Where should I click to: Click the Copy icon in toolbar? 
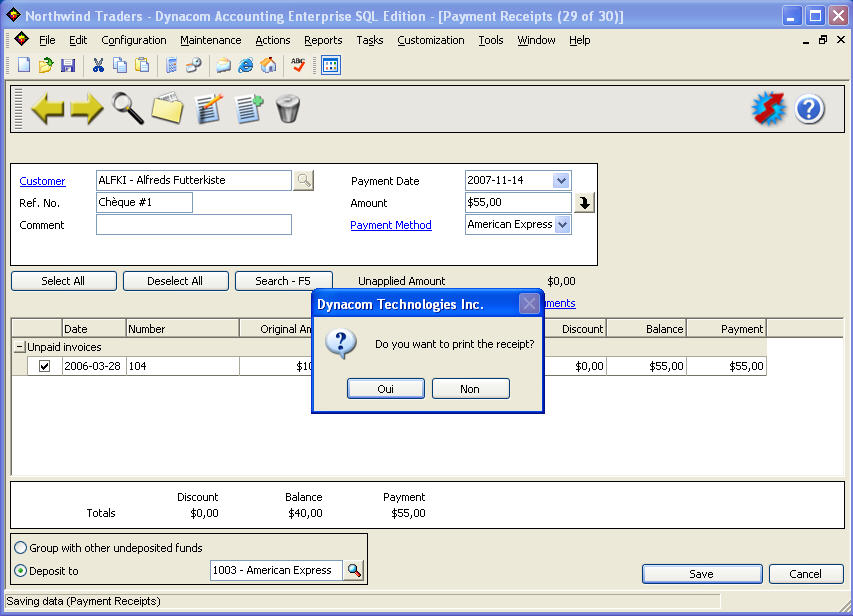[x=120, y=65]
